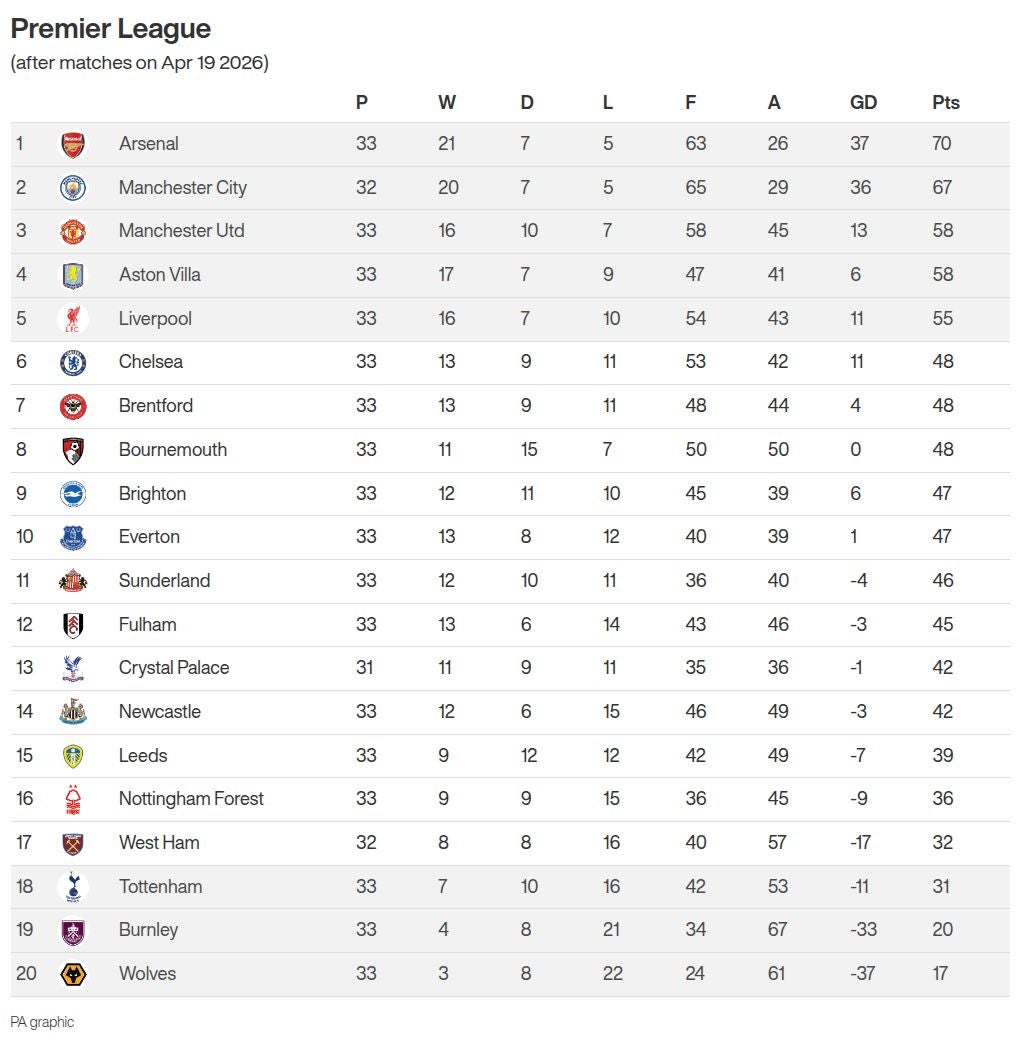Select the Tottenham cockerel crest
Image resolution: width=1020 pixels, height=1042 pixels.
click(x=73, y=886)
